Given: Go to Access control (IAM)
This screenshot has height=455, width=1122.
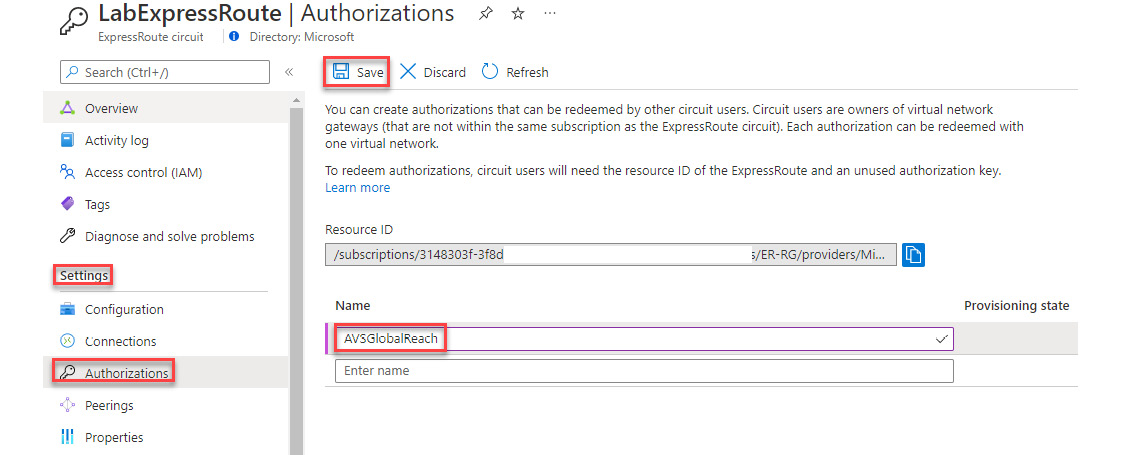Looking at the screenshot, I should coord(165,172).
